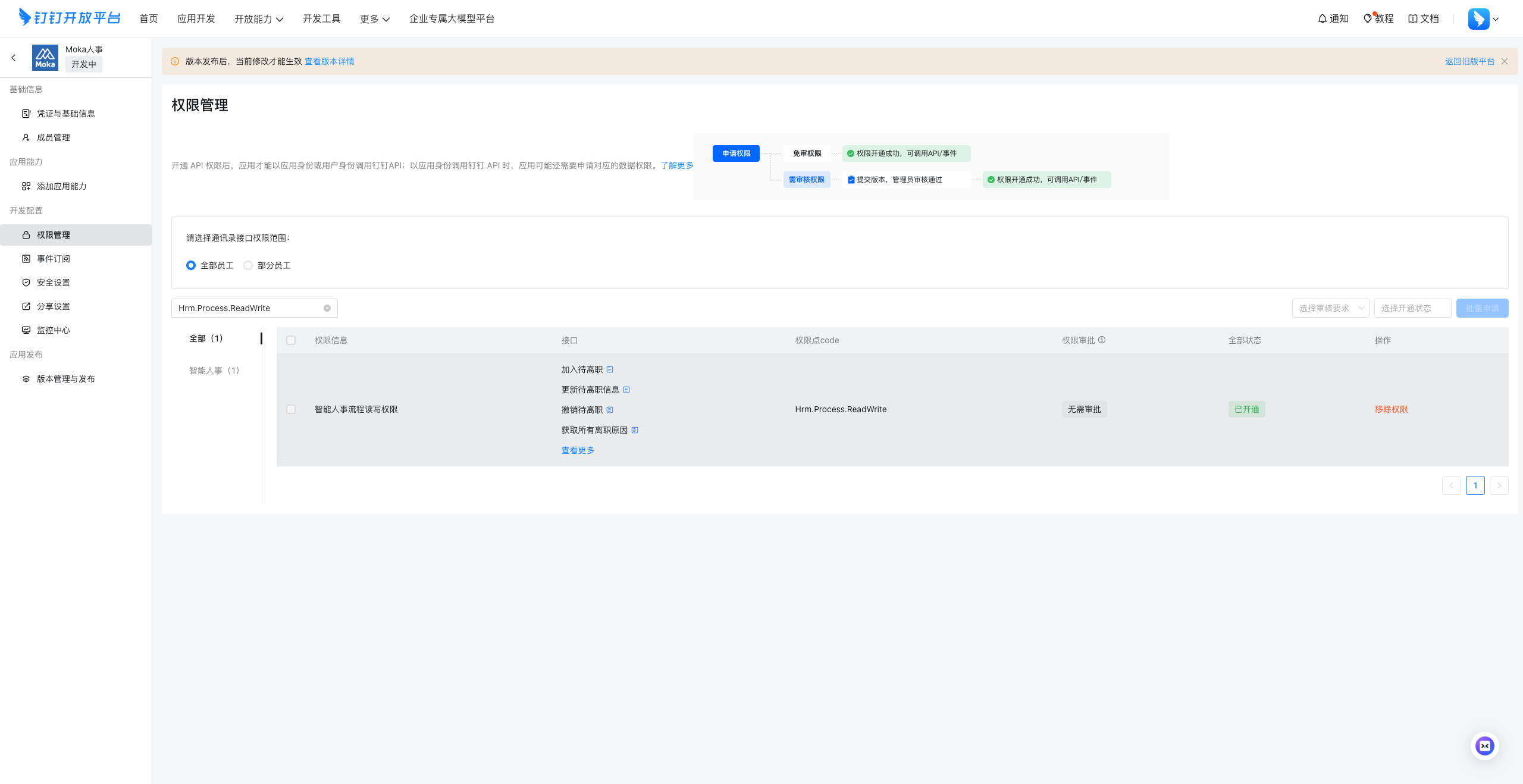Select the 智能人事 (1) category tab

point(214,371)
